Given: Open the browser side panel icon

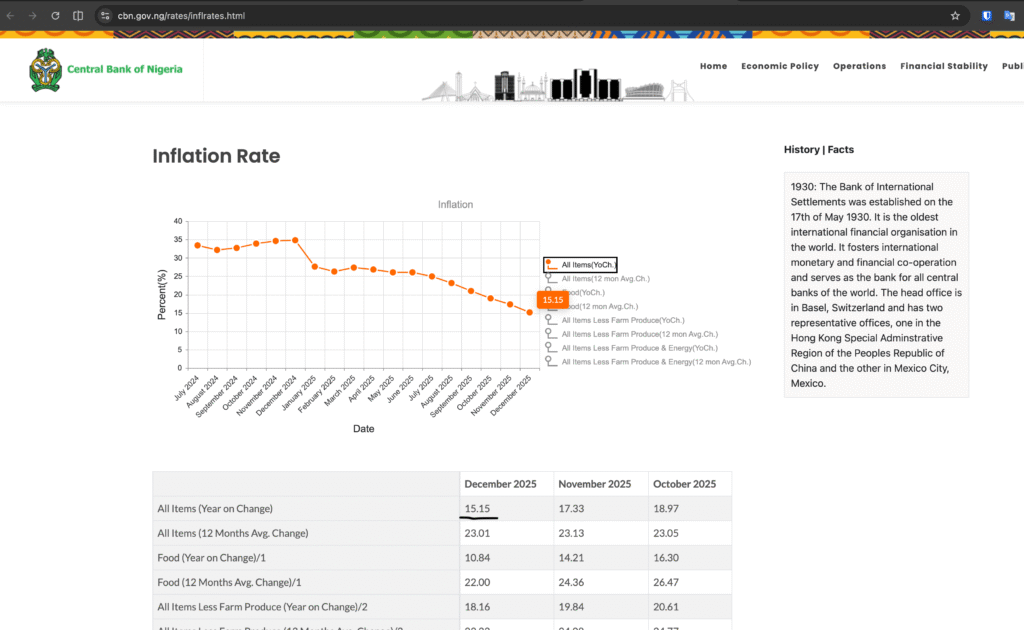Looking at the screenshot, I should click(x=78, y=15).
